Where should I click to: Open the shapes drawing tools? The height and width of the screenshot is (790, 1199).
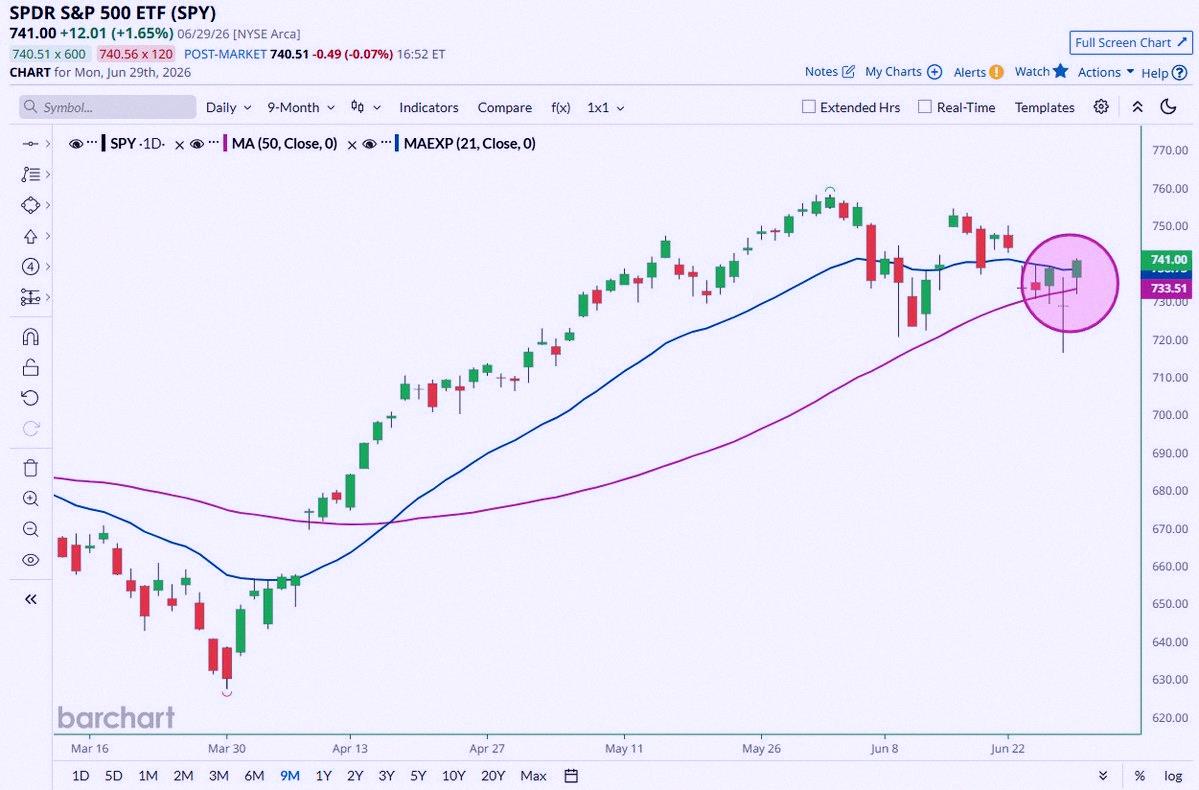30,205
